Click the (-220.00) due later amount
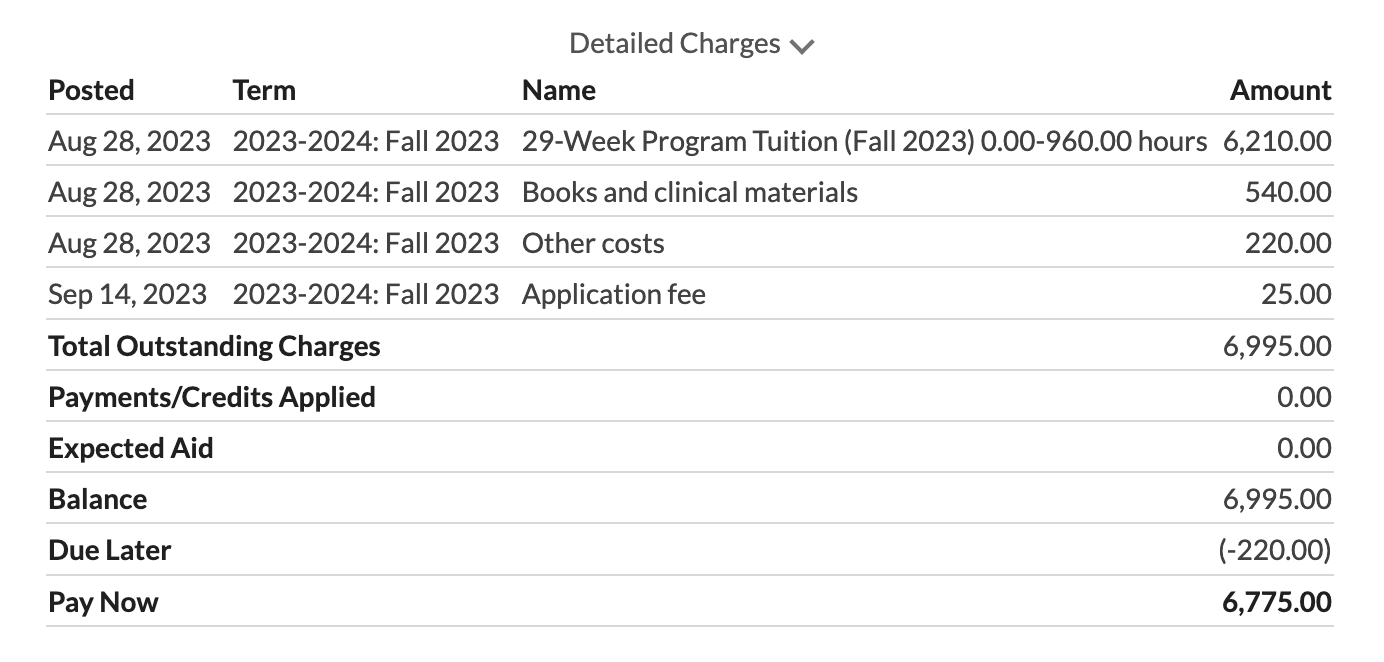1384x662 pixels. (1275, 550)
